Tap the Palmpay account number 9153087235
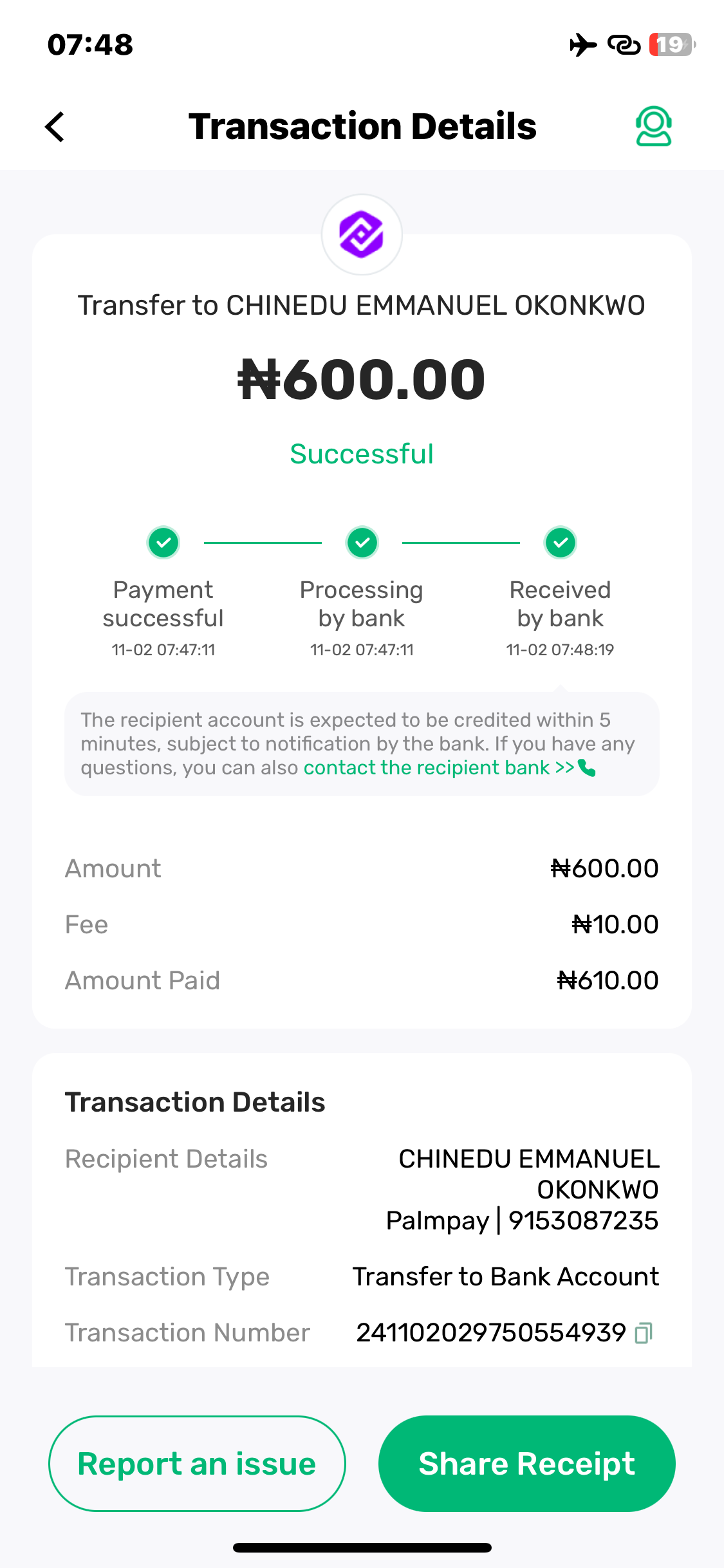This screenshot has width=724, height=1568. click(583, 1220)
